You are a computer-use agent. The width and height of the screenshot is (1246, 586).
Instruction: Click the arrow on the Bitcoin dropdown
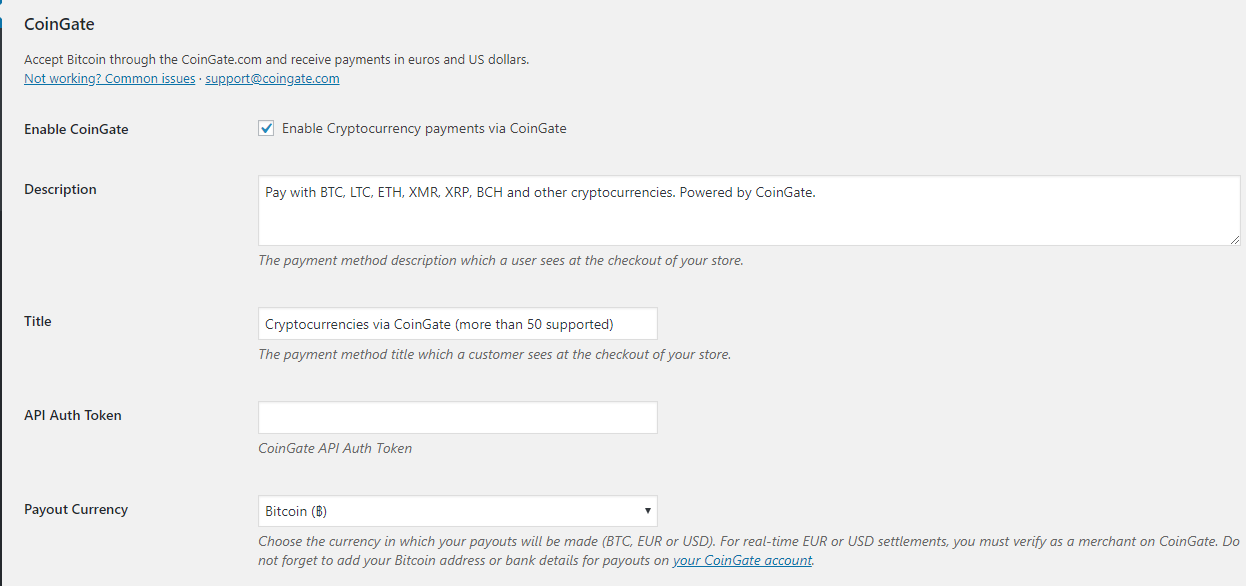648,511
